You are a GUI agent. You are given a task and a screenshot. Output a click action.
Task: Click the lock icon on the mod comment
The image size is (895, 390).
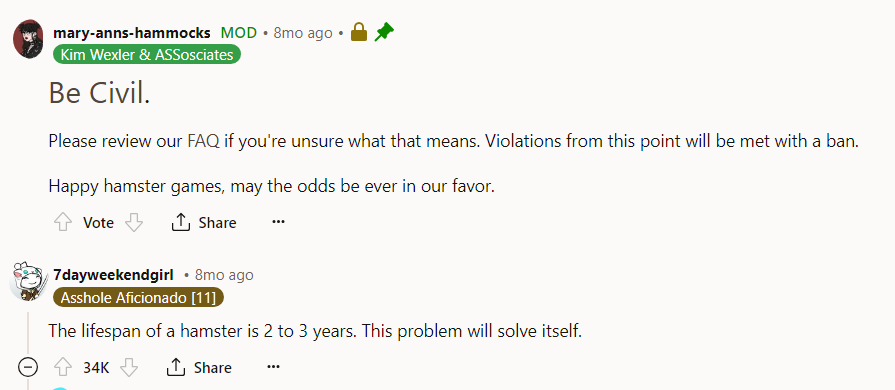coord(359,32)
